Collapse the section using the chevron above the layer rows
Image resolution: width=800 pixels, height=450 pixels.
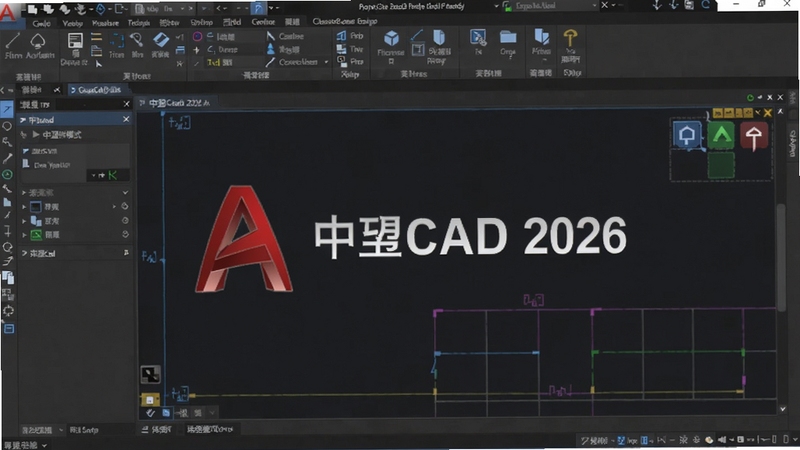click(125, 192)
